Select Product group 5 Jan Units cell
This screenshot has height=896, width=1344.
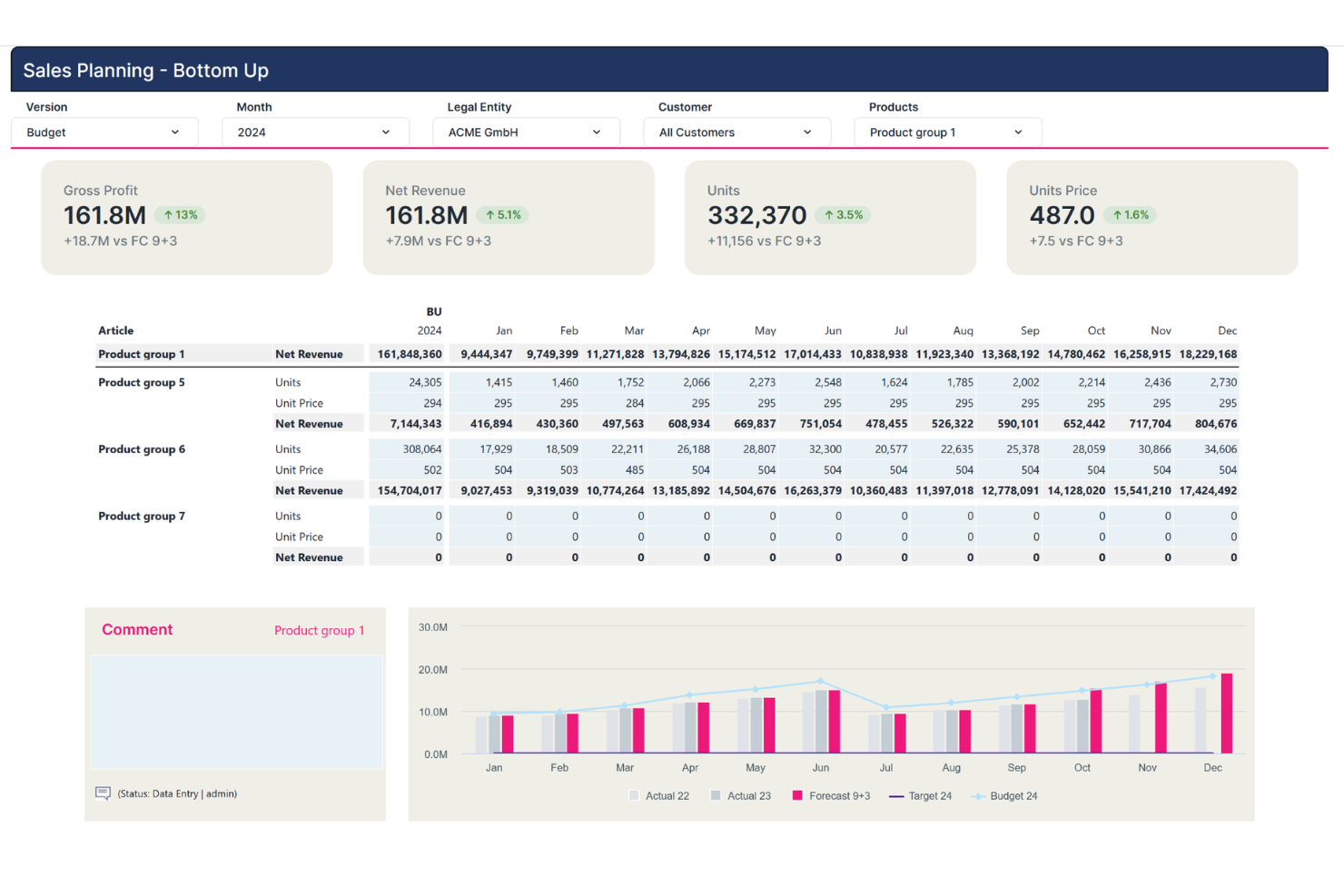(x=481, y=382)
